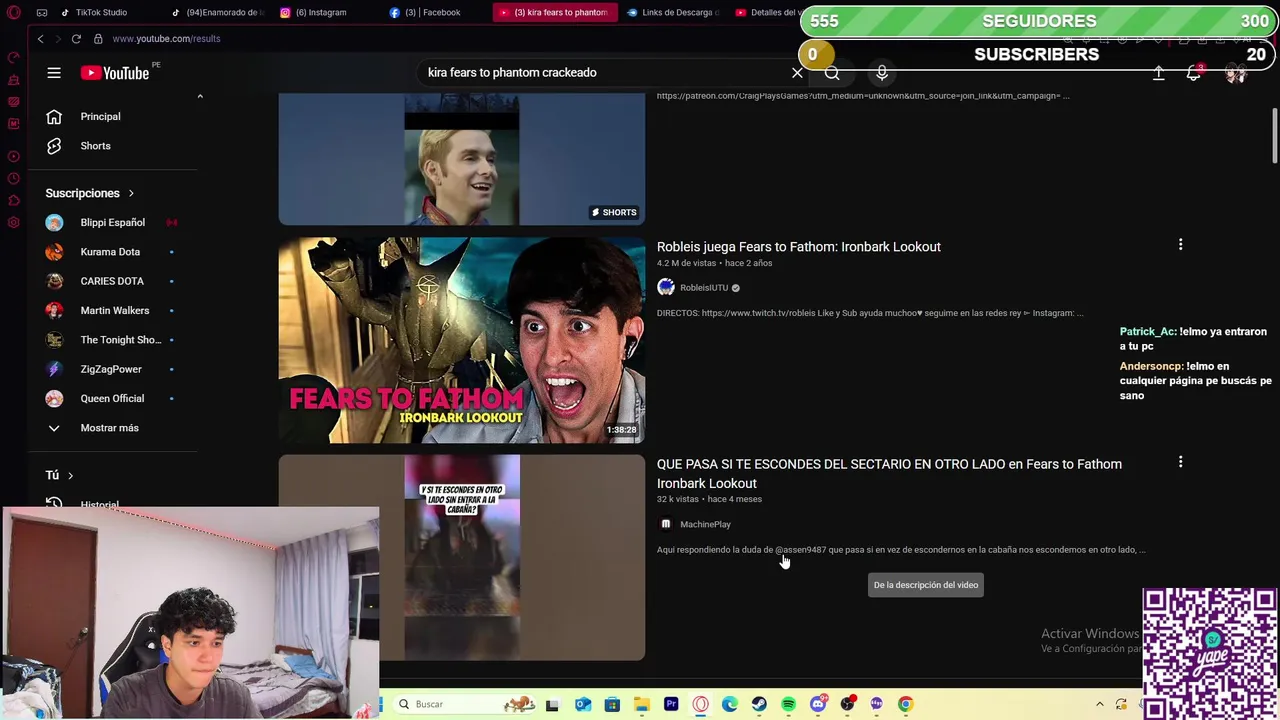1280x720 pixels.
Task: Play Fears to Fathom Ironbark thumbnail
Action: [x=462, y=340]
